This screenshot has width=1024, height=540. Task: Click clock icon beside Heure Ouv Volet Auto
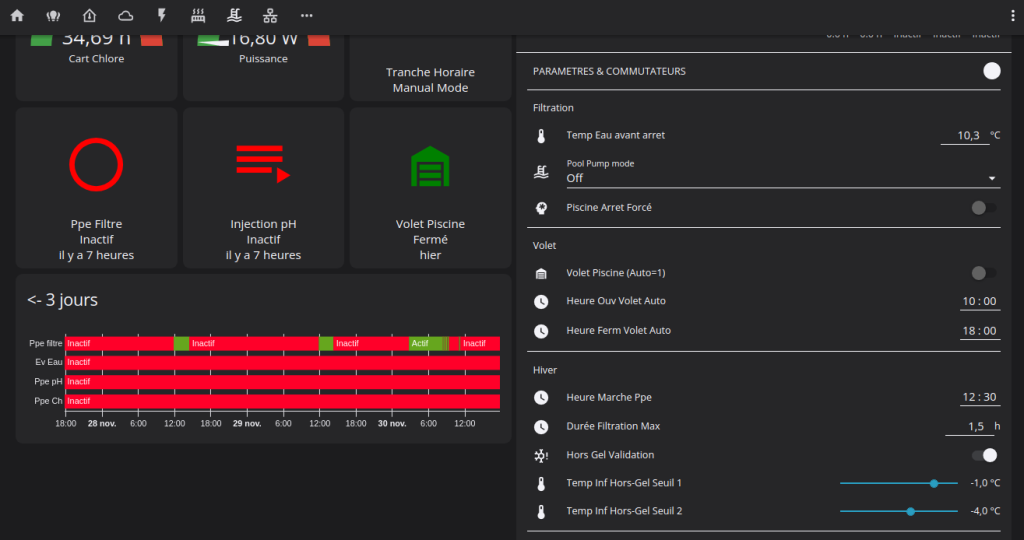point(541,302)
